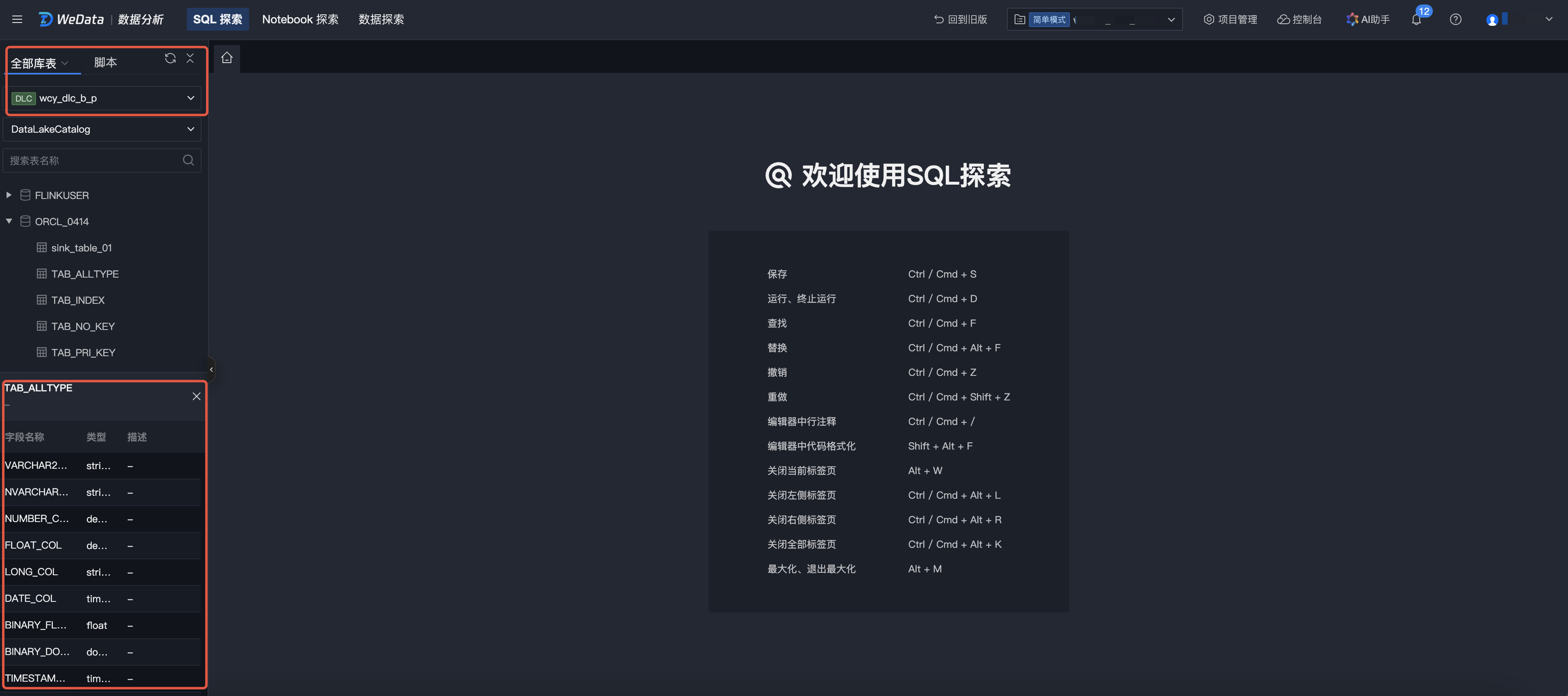Select the TAB_INDEX table

78,300
